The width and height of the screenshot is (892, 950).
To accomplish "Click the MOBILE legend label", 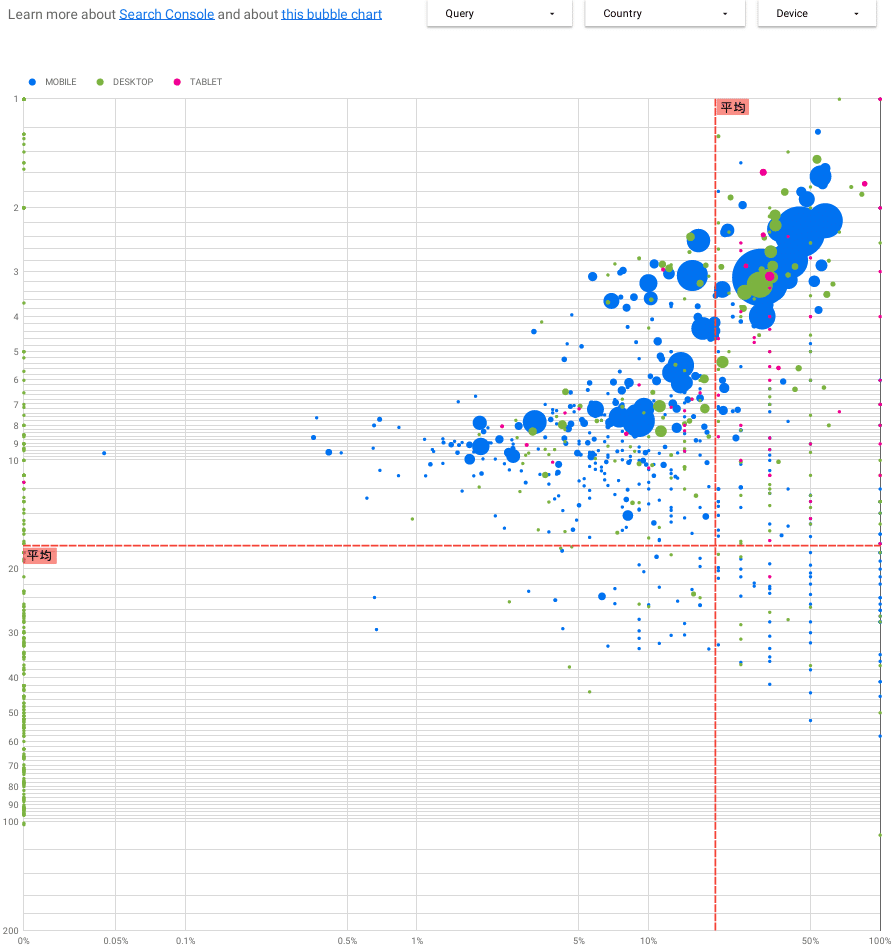I will pos(61,82).
